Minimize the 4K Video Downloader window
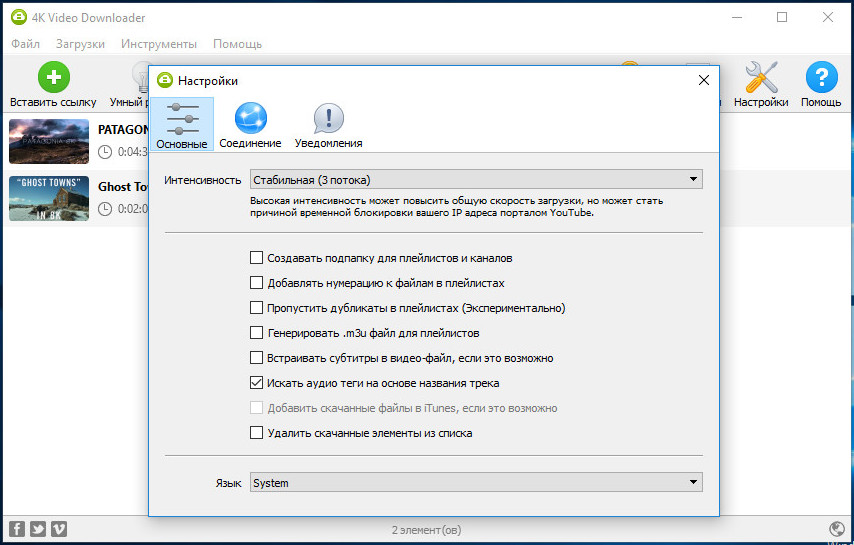The height and width of the screenshot is (545, 854). click(737, 17)
